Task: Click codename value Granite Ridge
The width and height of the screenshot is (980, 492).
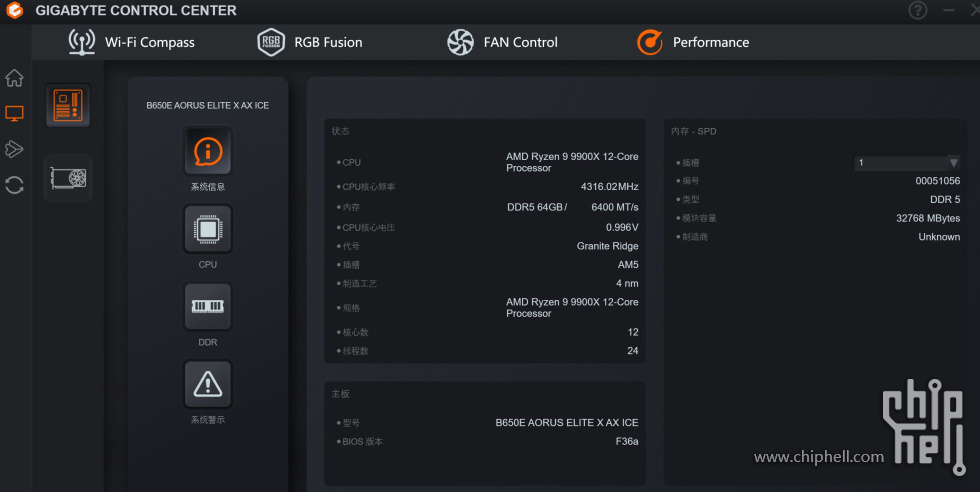Action: (608, 246)
